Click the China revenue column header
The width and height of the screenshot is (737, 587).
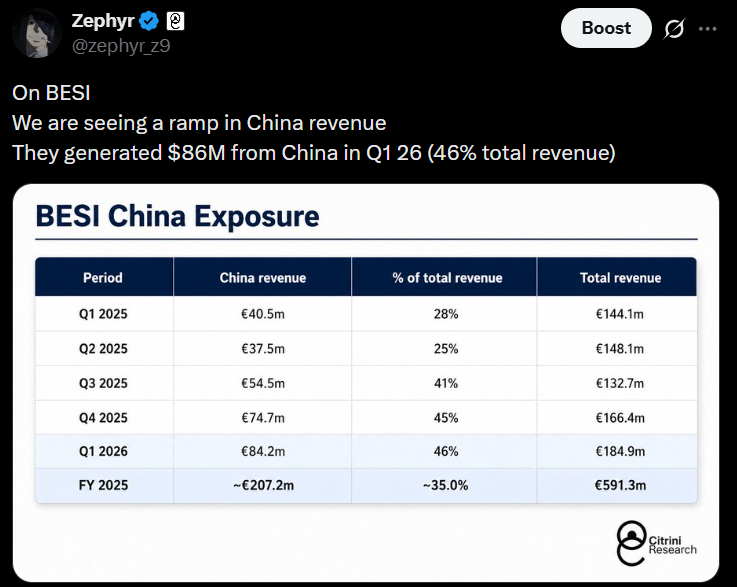pos(263,278)
